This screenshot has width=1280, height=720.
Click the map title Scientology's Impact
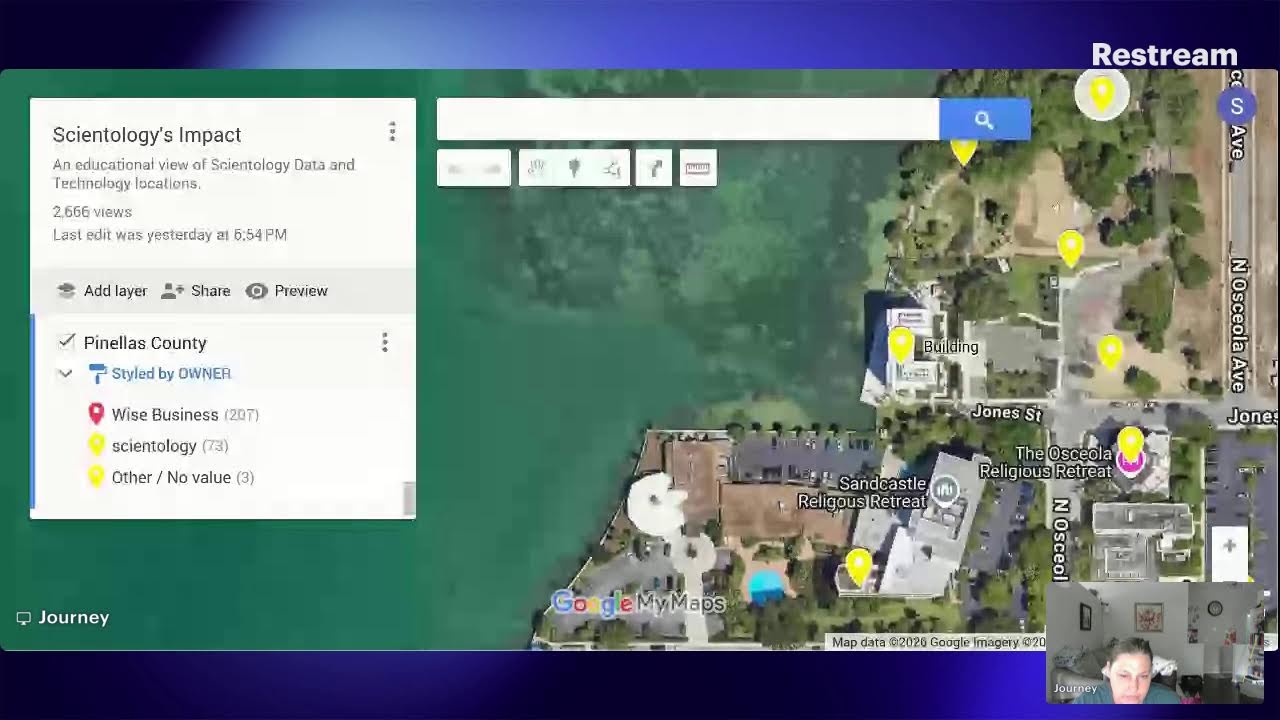coord(147,135)
